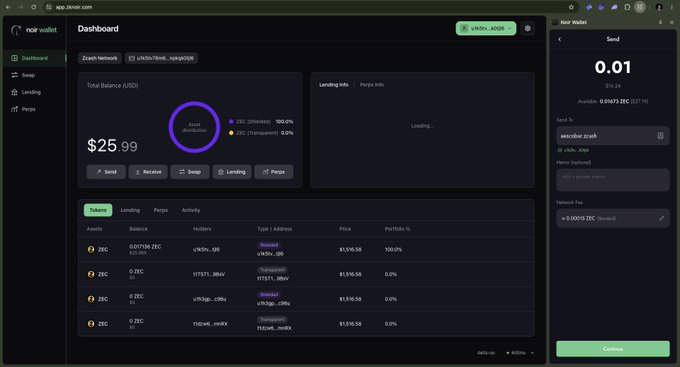Image resolution: width=680 pixels, height=367 pixels.
Task: Edit the network fee with the pencil icon
Action: tap(661, 218)
